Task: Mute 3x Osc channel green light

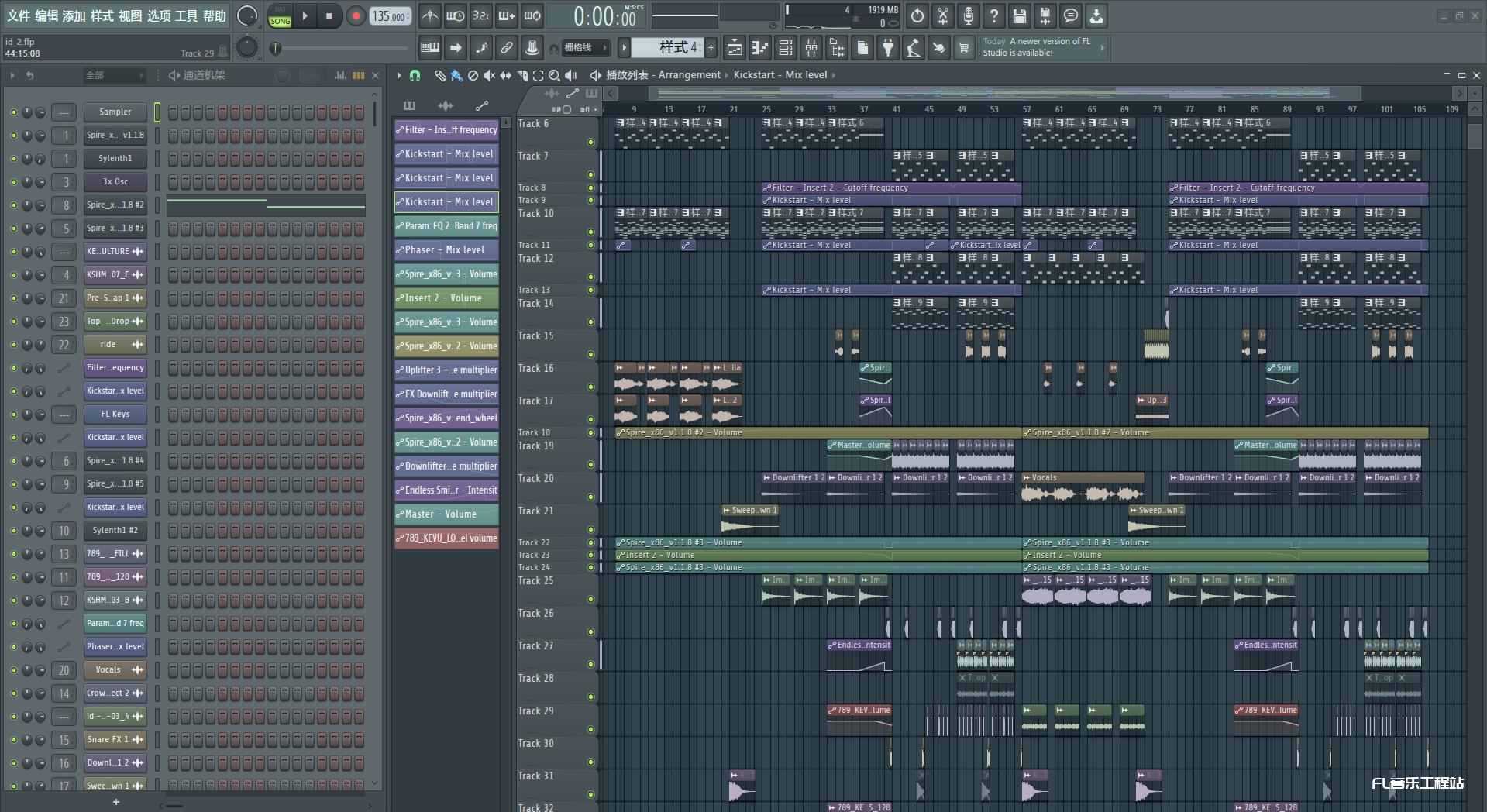Action: 13,182
